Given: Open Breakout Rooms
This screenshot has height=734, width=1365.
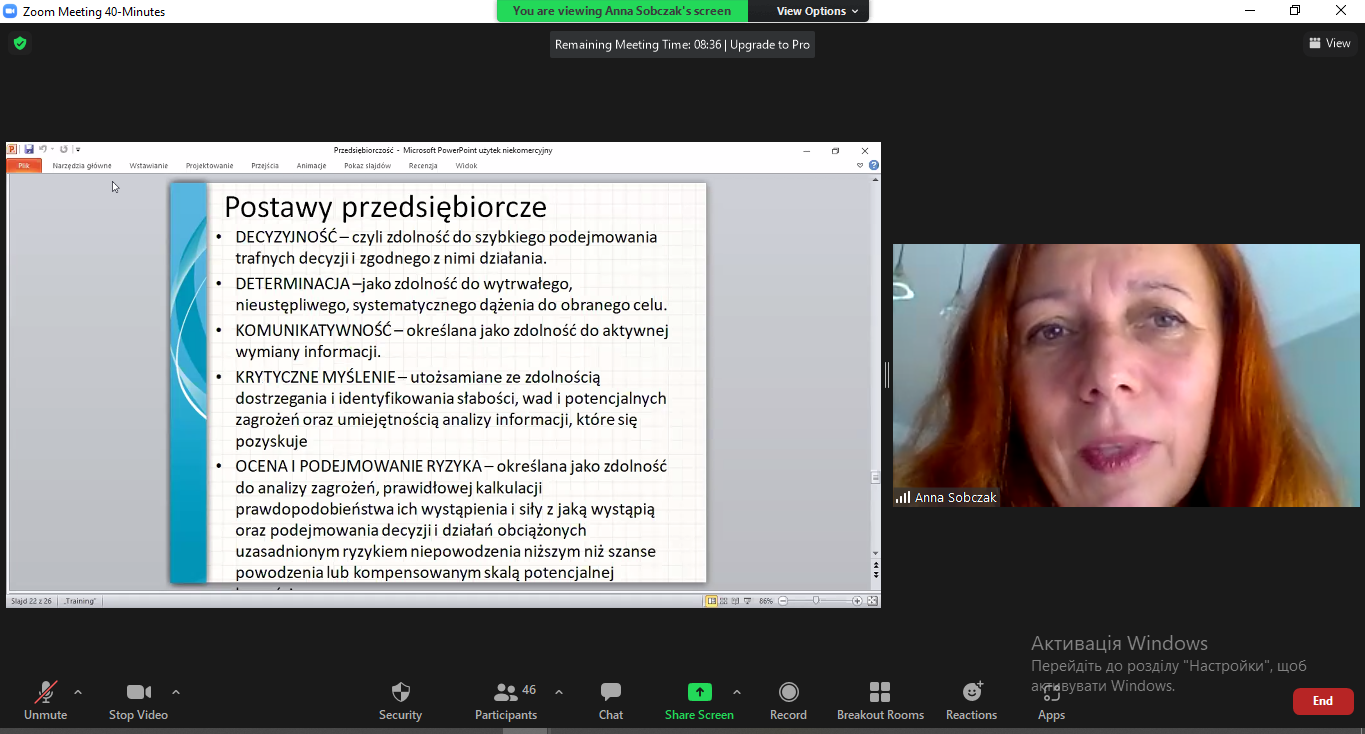Looking at the screenshot, I should coord(880,700).
